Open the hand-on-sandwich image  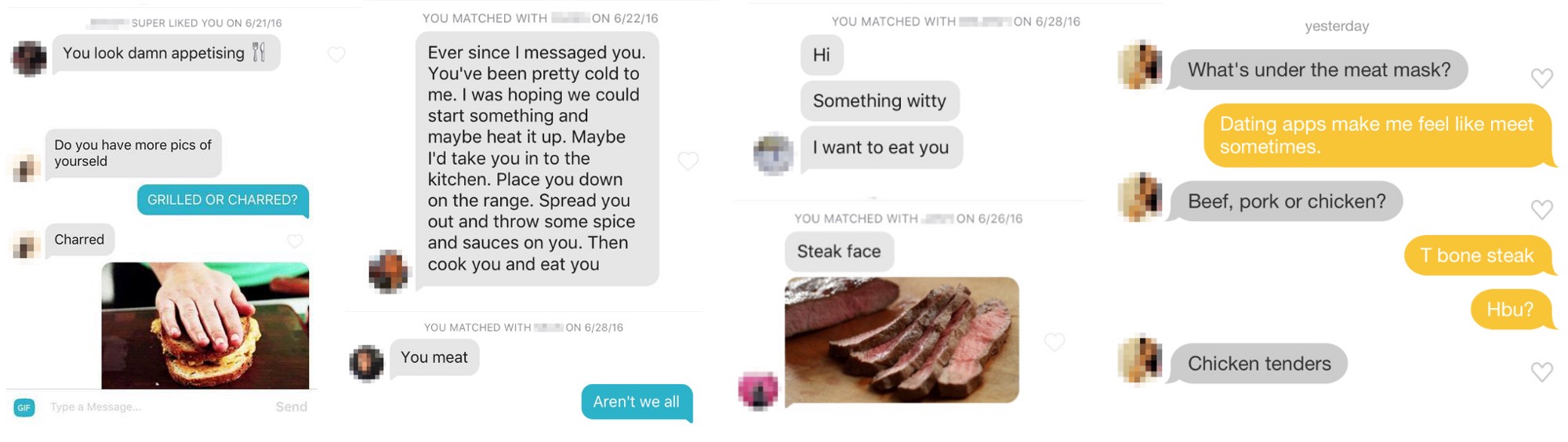pos(205,325)
